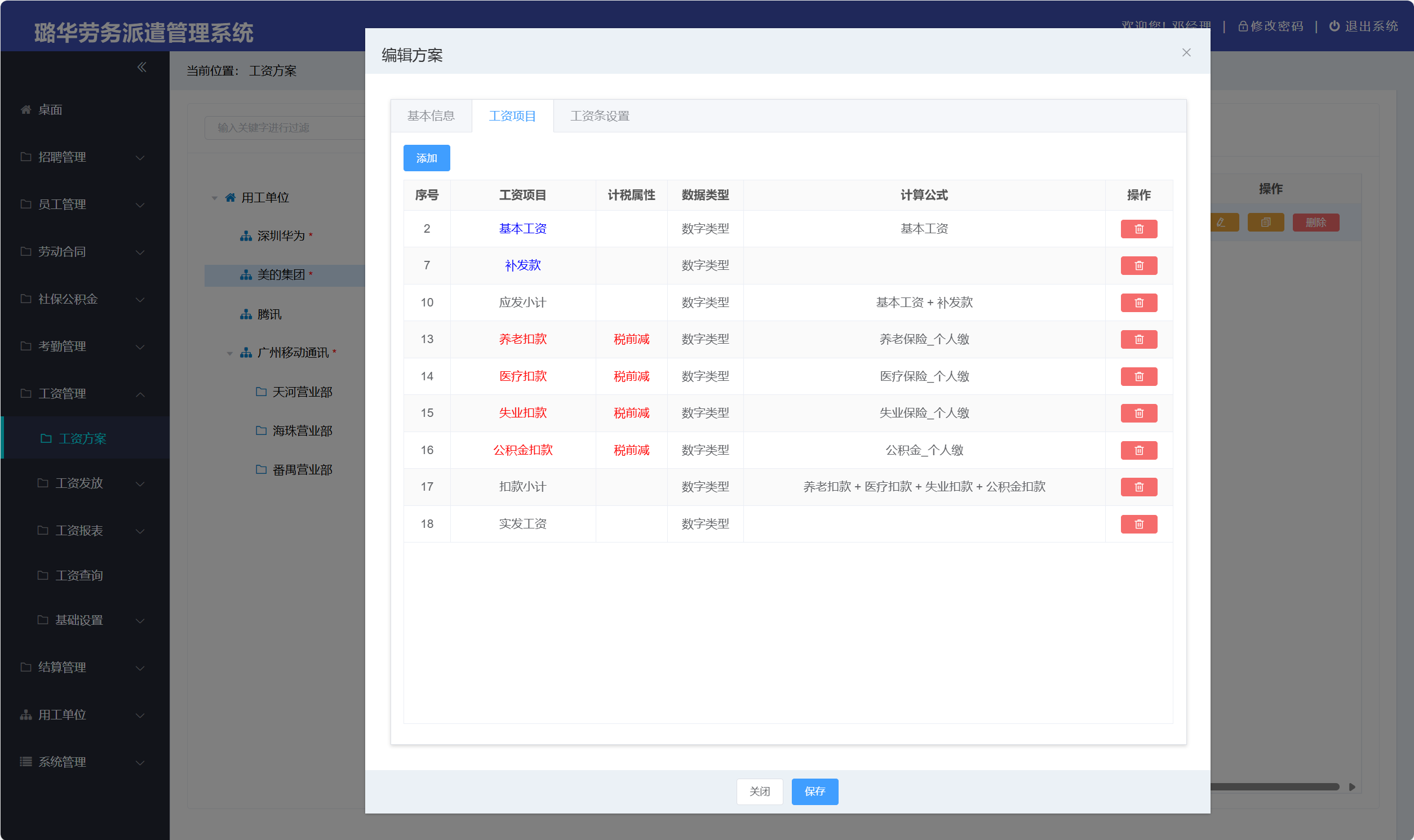Click trash icon for 补发款 row
Screen dimensions: 1414x840
click(1138, 265)
